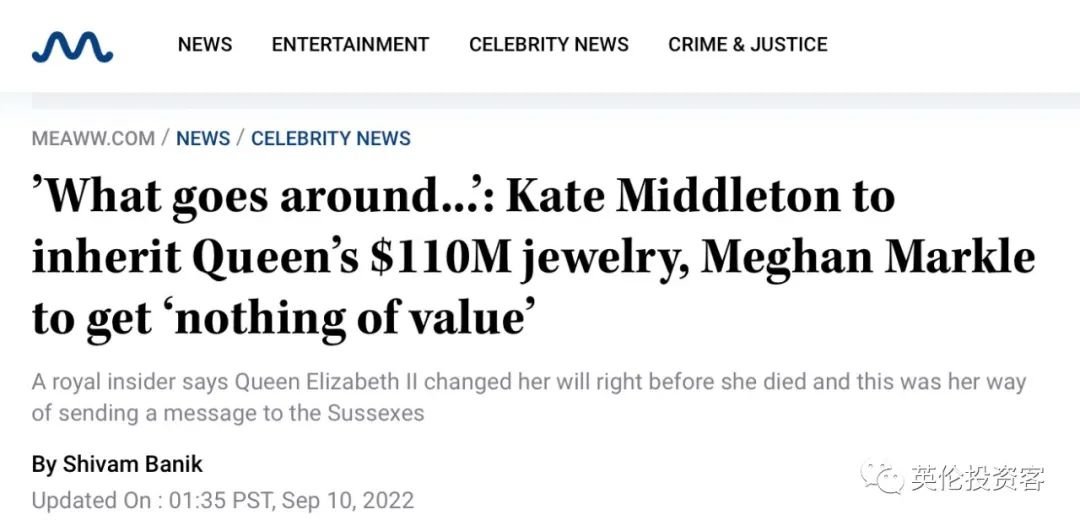The image size is (1080, 526).
Task: Select CELEBRITY NEWS in the top navigation
Action: pyautogui.click(x=548, y=45)
